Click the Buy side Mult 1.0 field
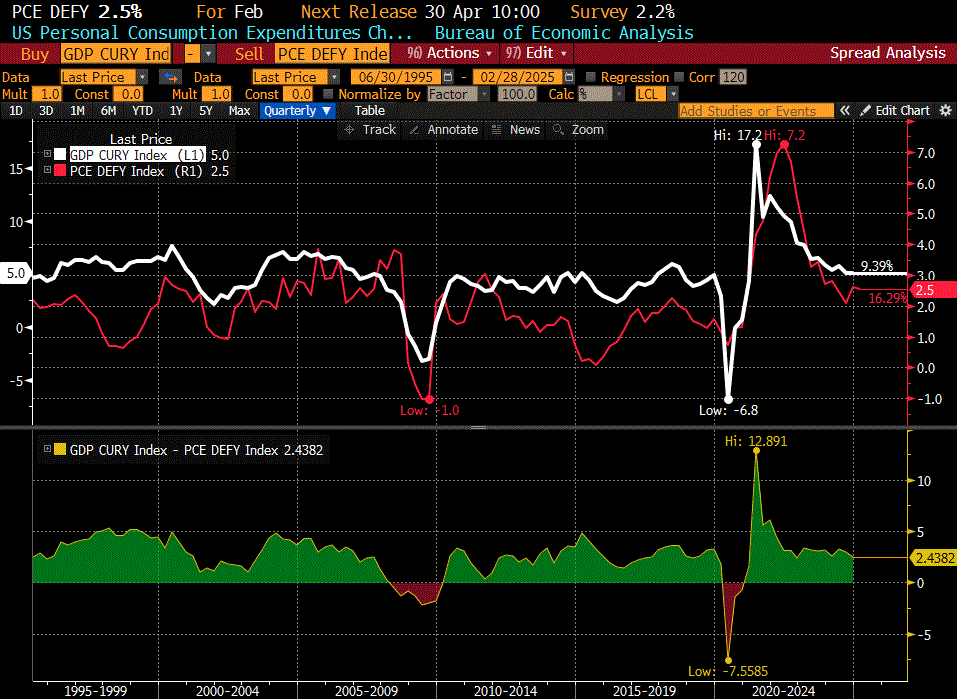The image size is (957, 699). pyautogui.click(x=47, y=94)
